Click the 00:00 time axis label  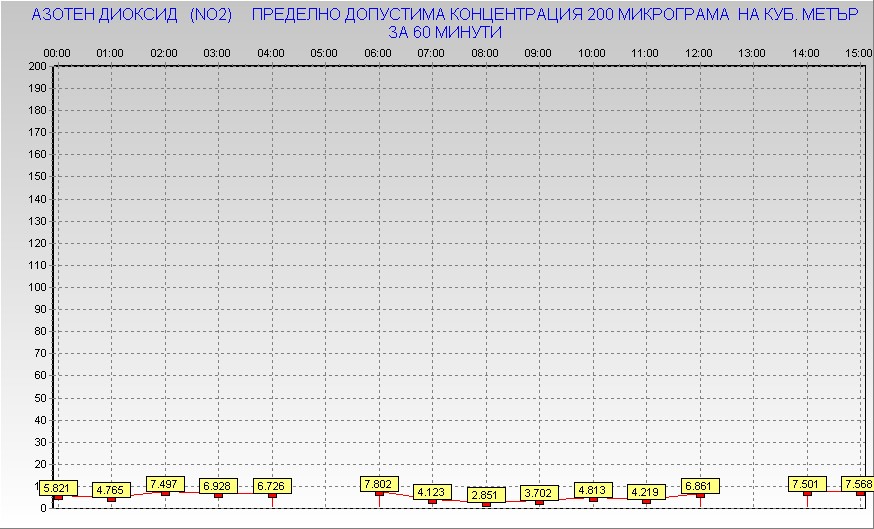coord(57,54)
